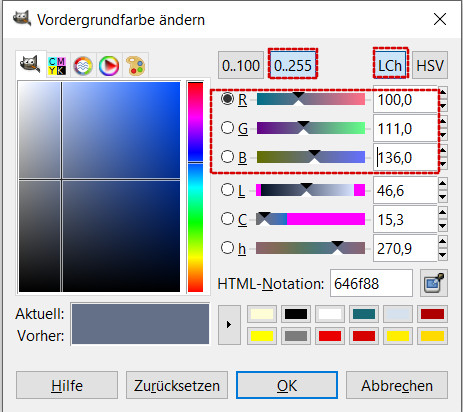The height and width of the screenshot is (412, 463).
Task: Click the Aktuell/Vorher color preview
Action: [140, 324]
